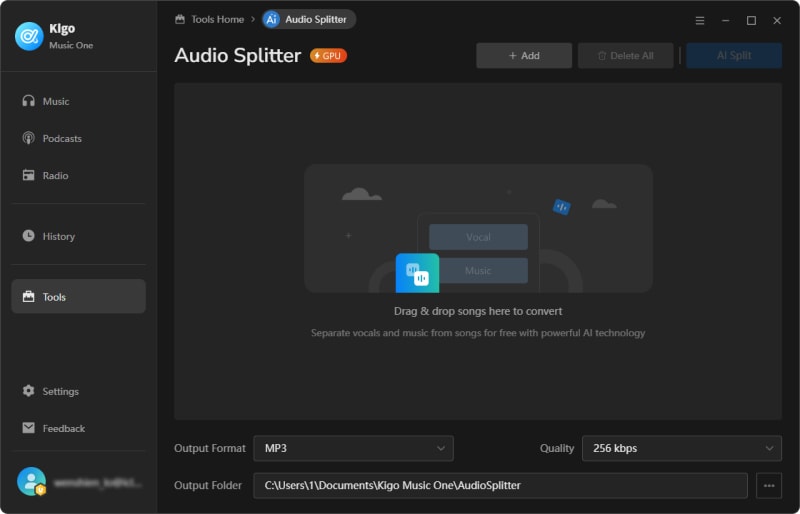Click the blurred account email text
The width and height of the screenshot is (800, 514).
pyautogui.click(x=97, y=482)
